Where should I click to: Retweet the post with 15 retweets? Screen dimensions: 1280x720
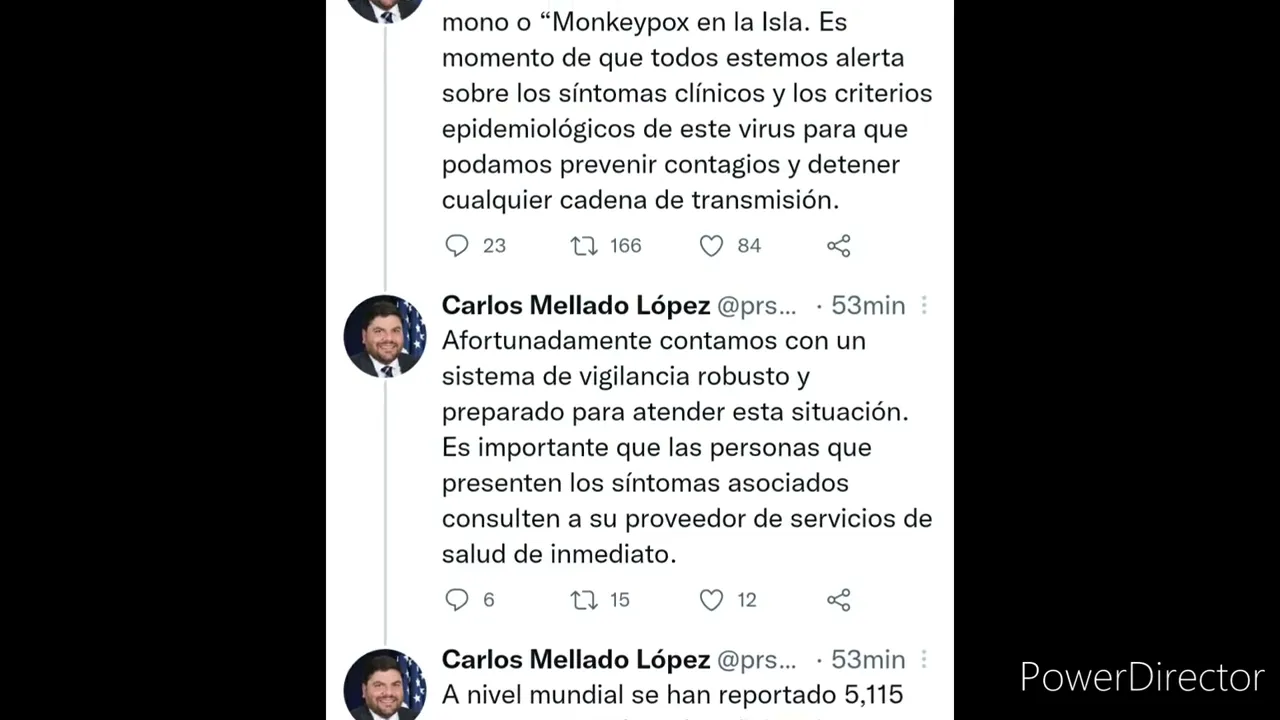(584, 600)
